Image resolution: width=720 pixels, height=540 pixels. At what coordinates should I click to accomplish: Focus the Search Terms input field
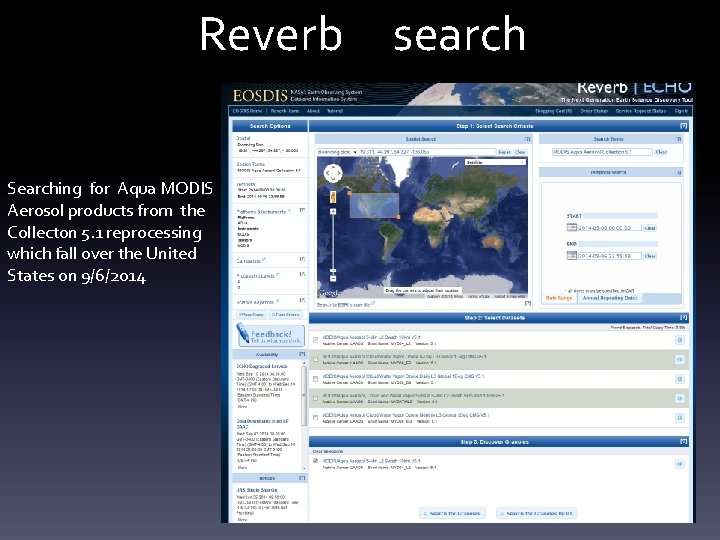[602, 152]
